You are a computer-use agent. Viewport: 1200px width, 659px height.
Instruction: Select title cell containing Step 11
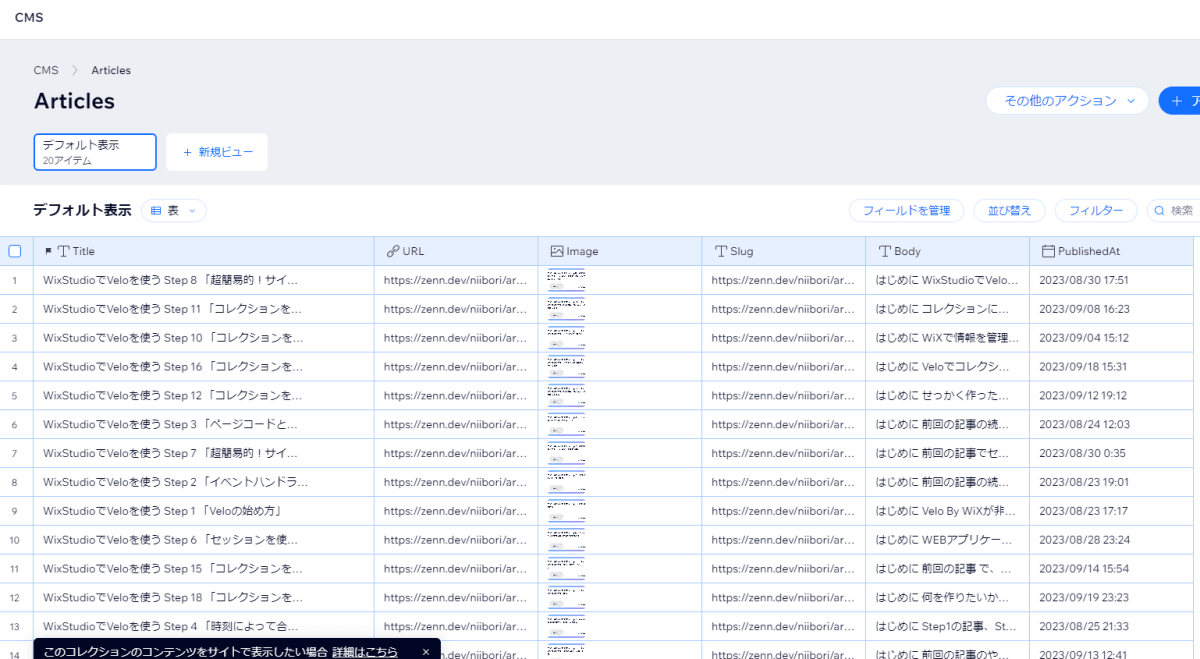point(204,309)
